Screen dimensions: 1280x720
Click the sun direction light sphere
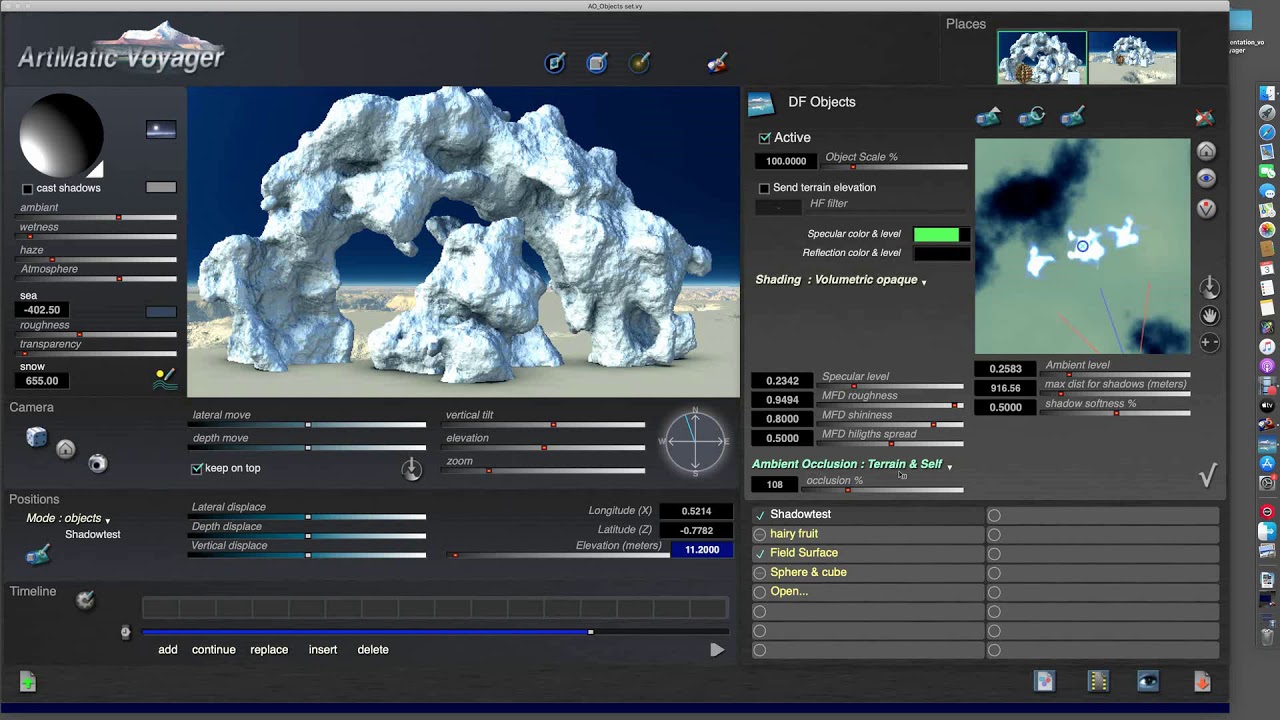tap(62, 136)
